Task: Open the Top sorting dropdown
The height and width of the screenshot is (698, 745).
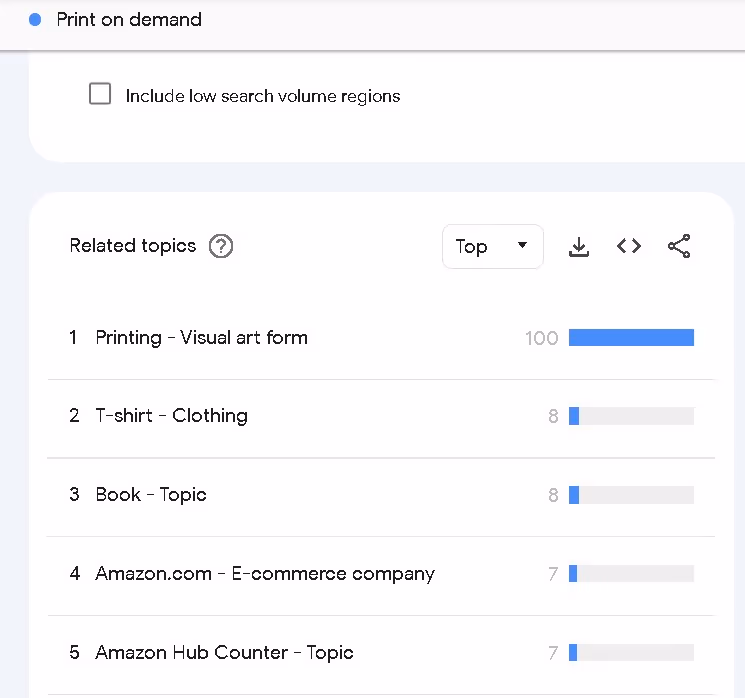Action: tap(493, 247)
